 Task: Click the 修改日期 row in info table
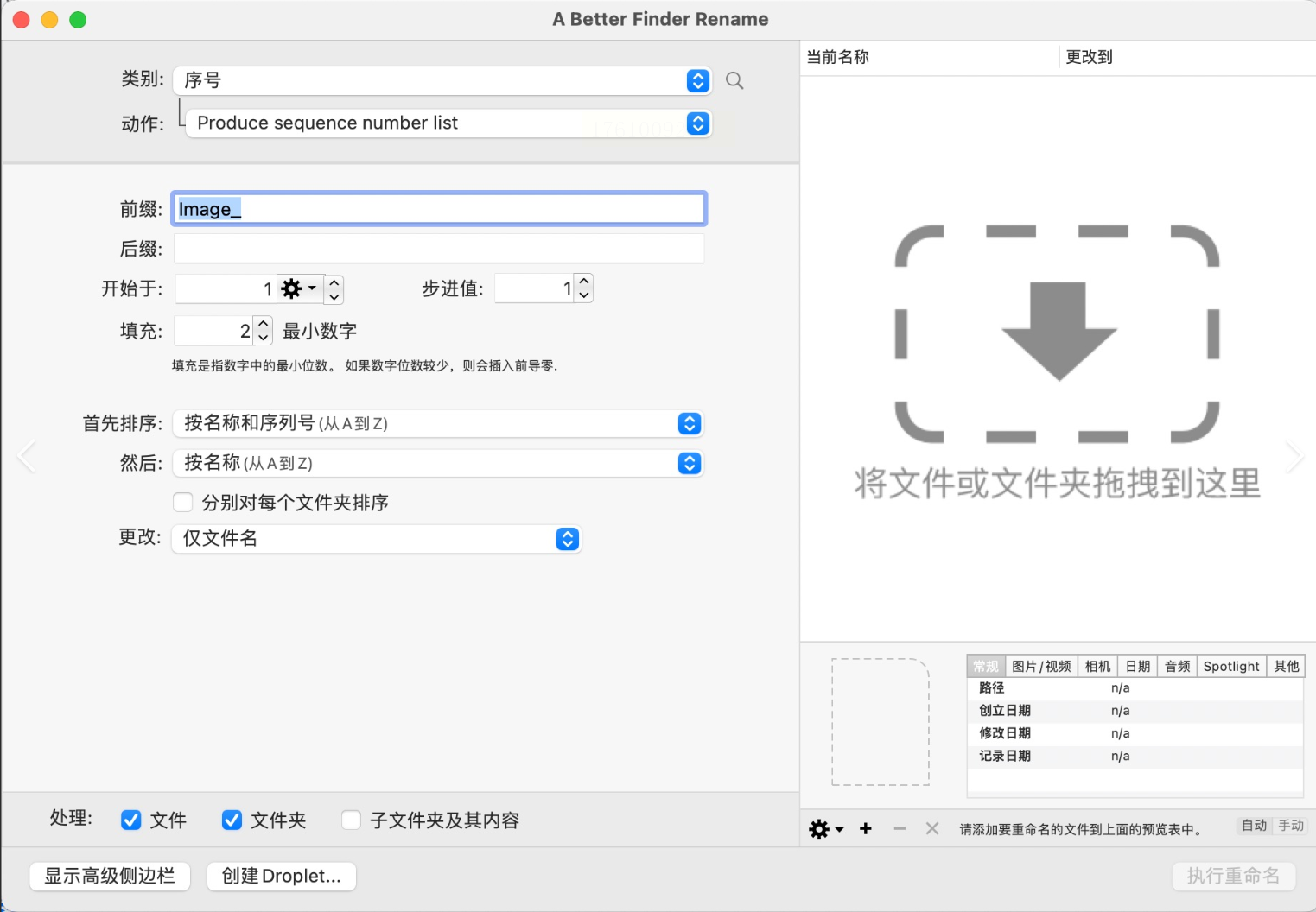click(1135, 733)
